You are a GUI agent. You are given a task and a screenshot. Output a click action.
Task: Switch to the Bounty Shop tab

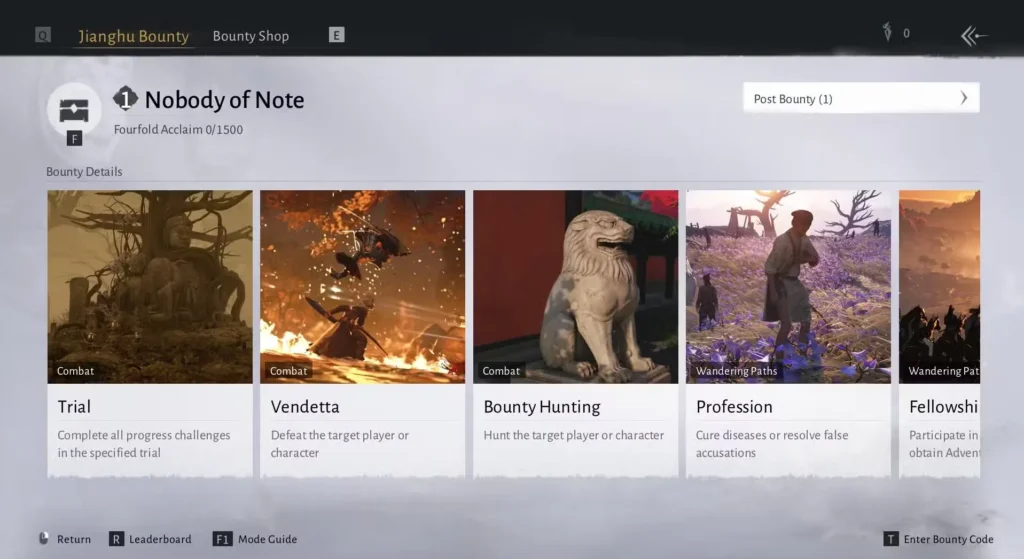pos(251,36)
